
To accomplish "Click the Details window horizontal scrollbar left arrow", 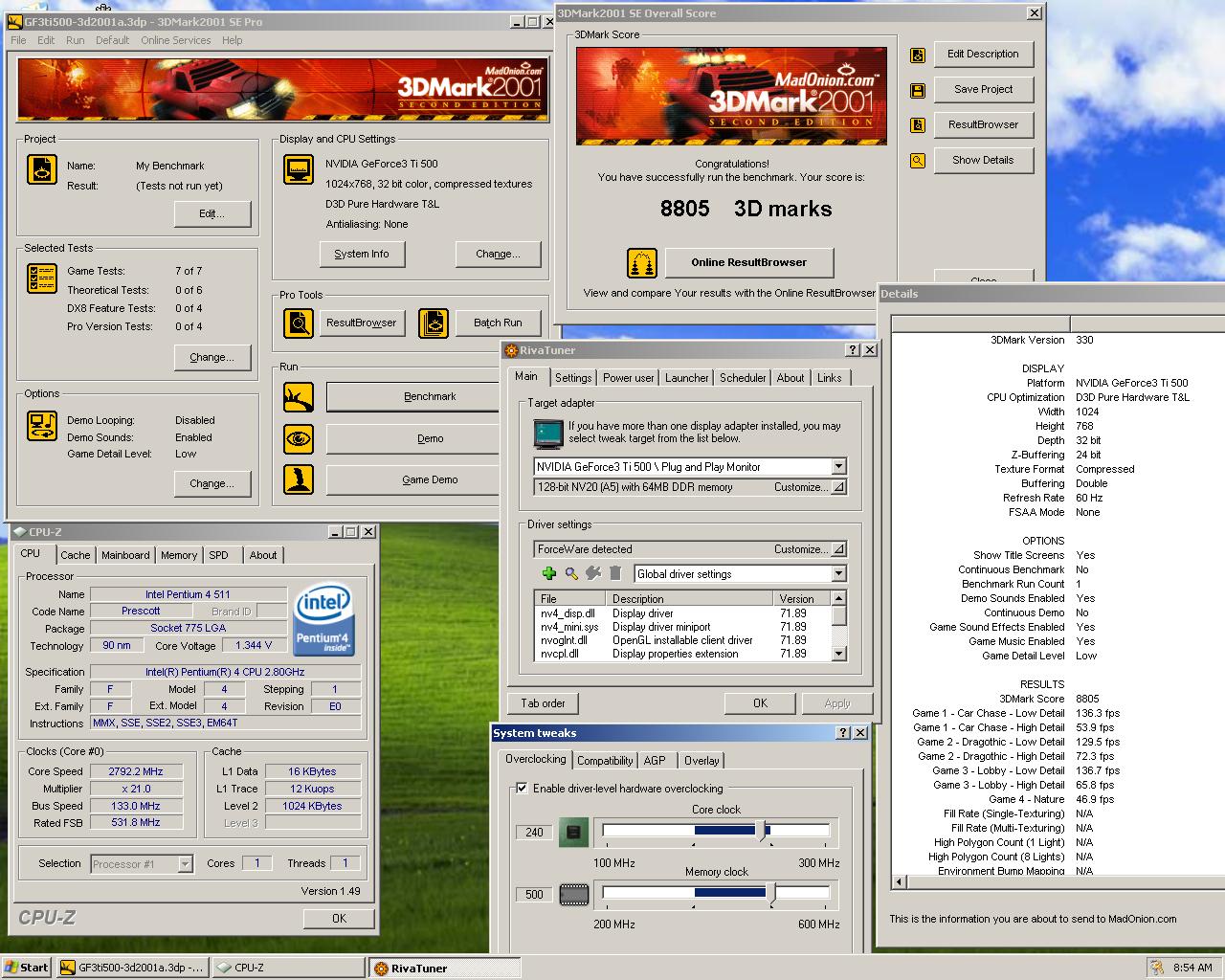I will pos(899,881).
